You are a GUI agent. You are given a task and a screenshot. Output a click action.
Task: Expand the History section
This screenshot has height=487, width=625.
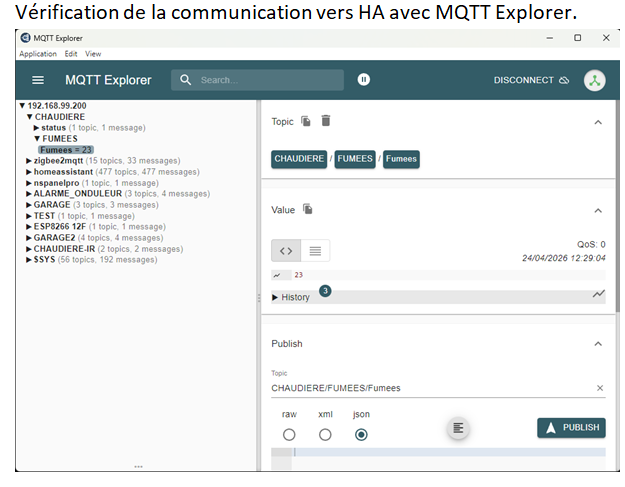[x=275, y=297]
